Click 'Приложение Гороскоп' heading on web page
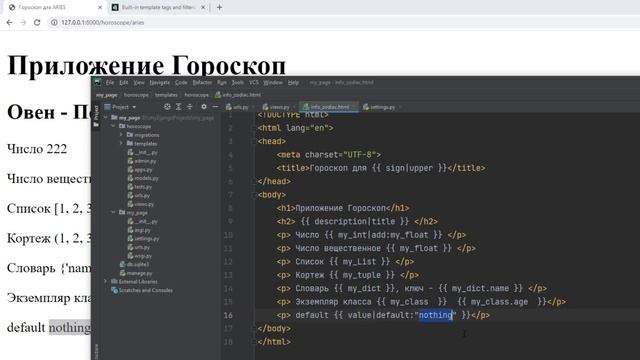The image size is (640, 360). coord(147,65)
